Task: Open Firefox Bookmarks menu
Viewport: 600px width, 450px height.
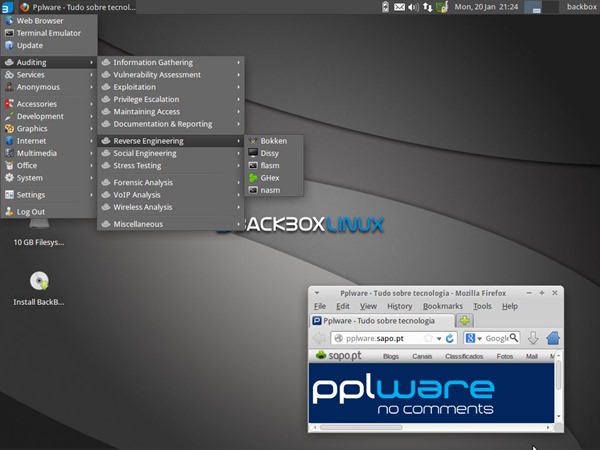Action: 443,306
